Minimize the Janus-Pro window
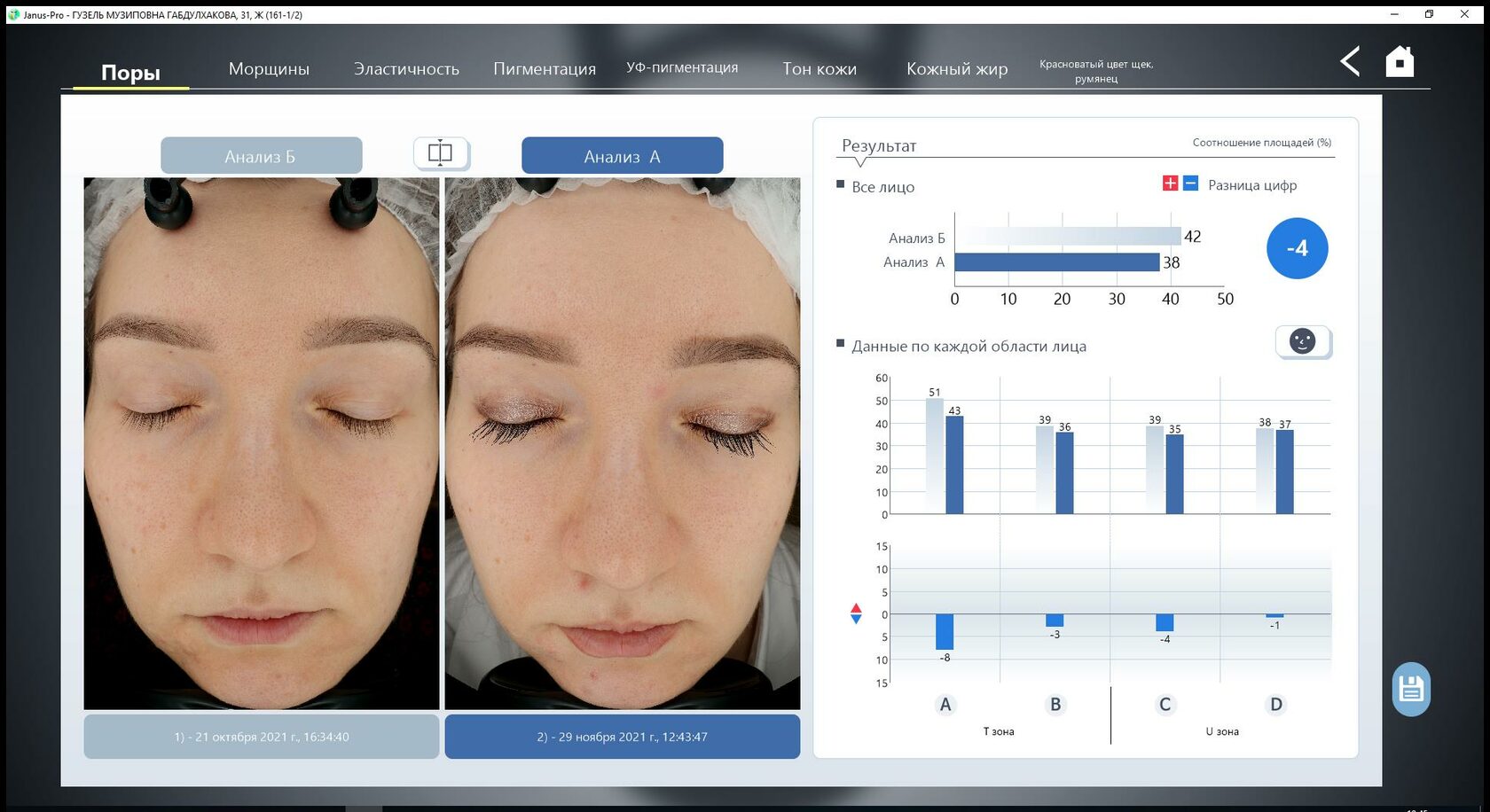 click(x=1394, y=14)
